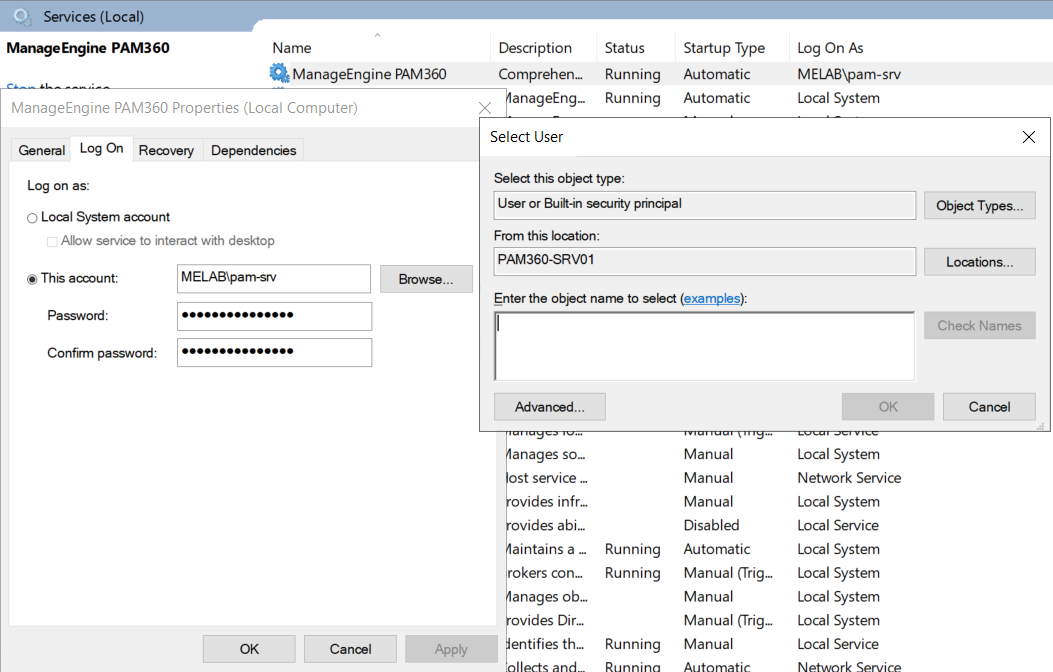The width and height of the screenshot is (1053, 672).
Task: Open the Recovery tab
Action: tap(166, 150)
